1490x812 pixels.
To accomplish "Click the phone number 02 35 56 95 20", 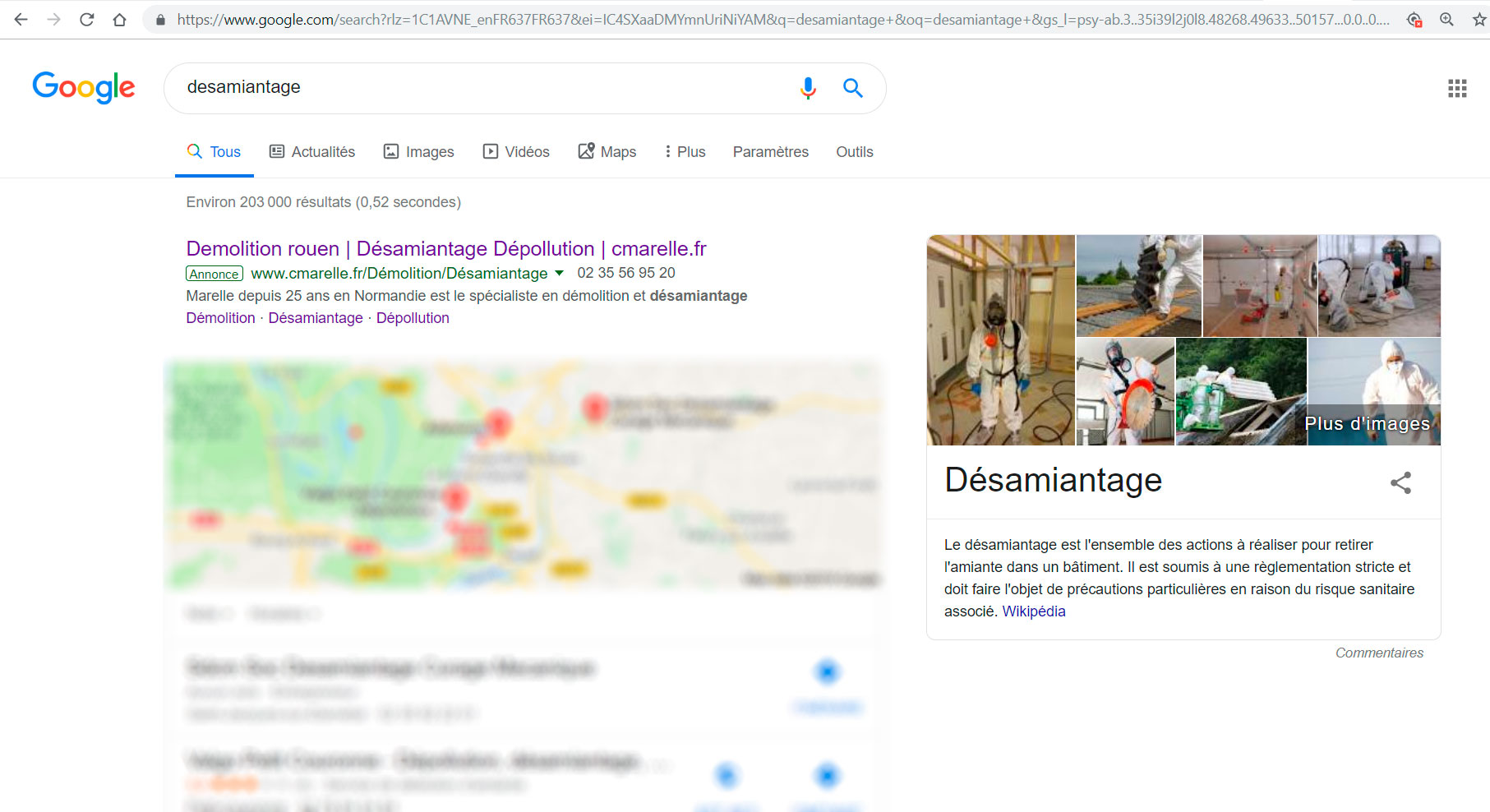I will click(626, 273).
